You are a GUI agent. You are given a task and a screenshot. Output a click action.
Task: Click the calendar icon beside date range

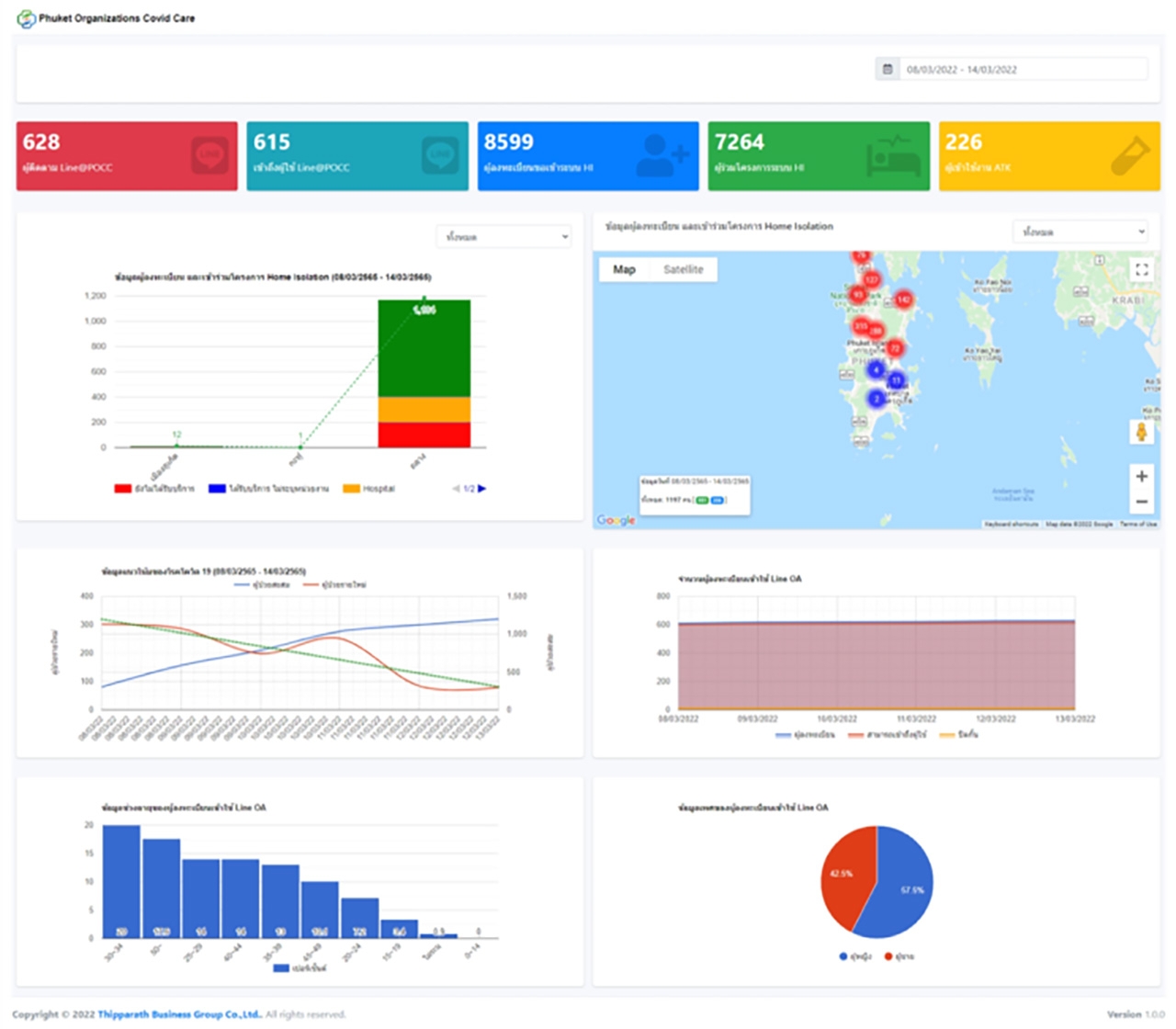(x=887, y=69)
